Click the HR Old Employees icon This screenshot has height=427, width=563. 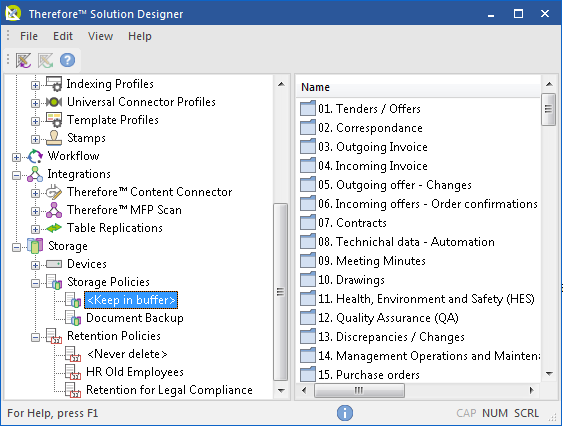click(73, 372)
